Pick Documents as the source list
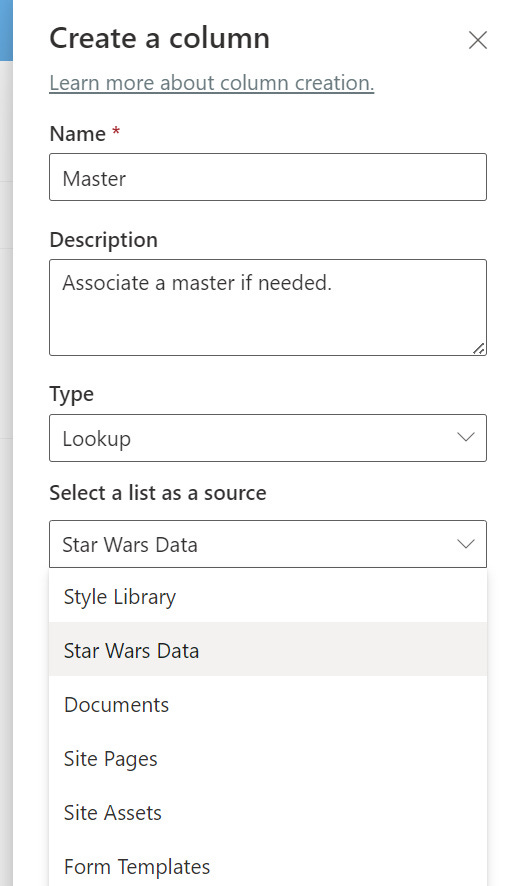 click(x=268, y=704)
